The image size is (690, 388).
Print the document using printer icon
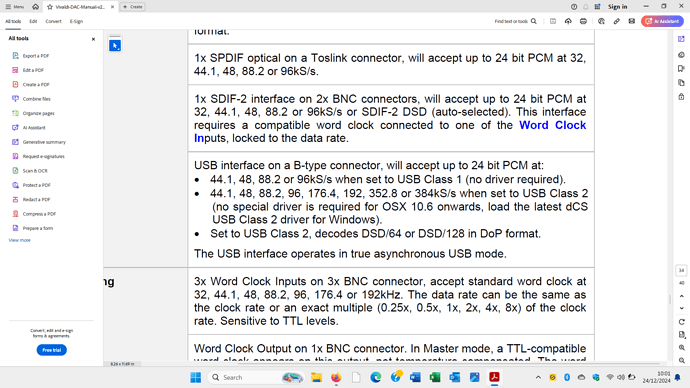[x=583, y=21]
